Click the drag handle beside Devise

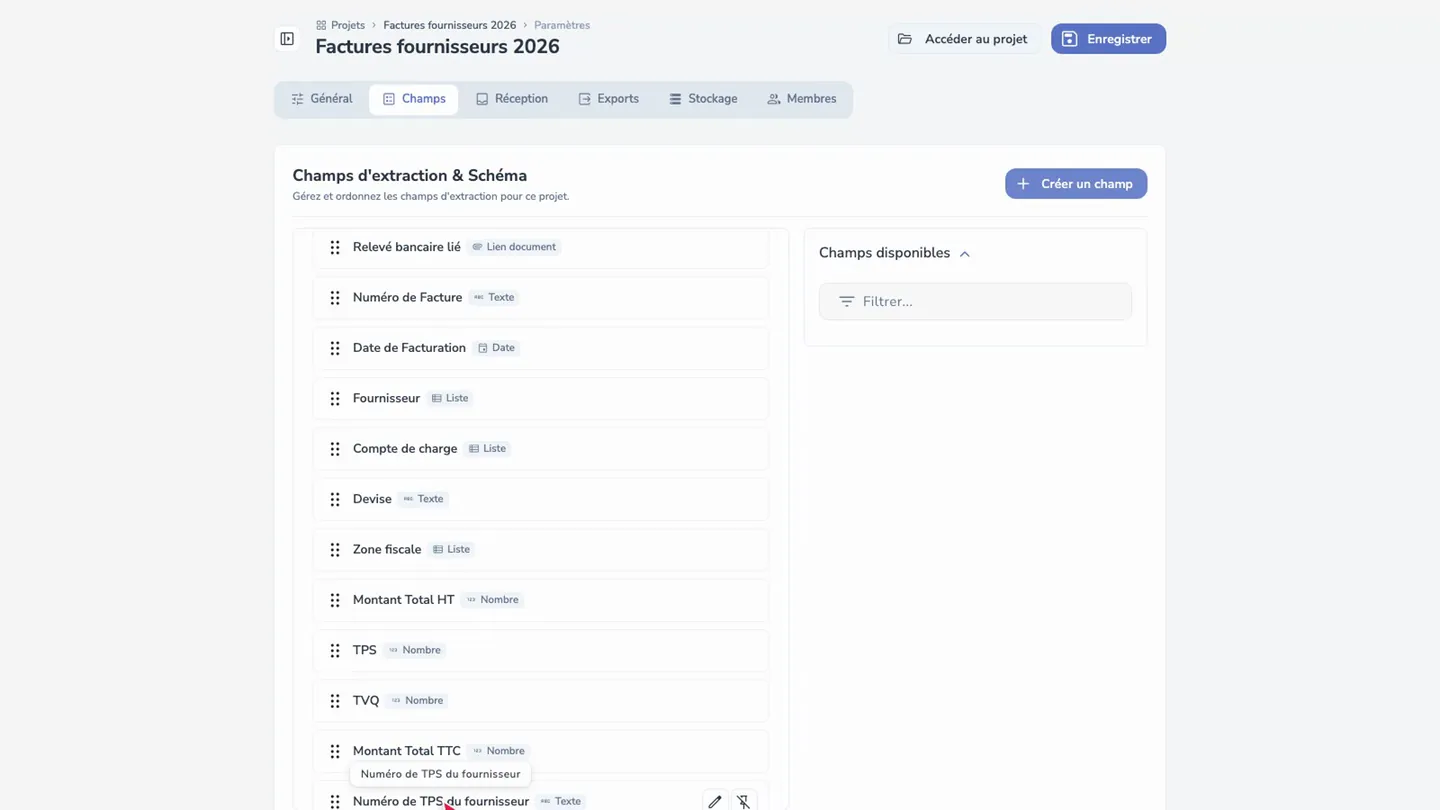pyautogui.click(x=335, y=499)
